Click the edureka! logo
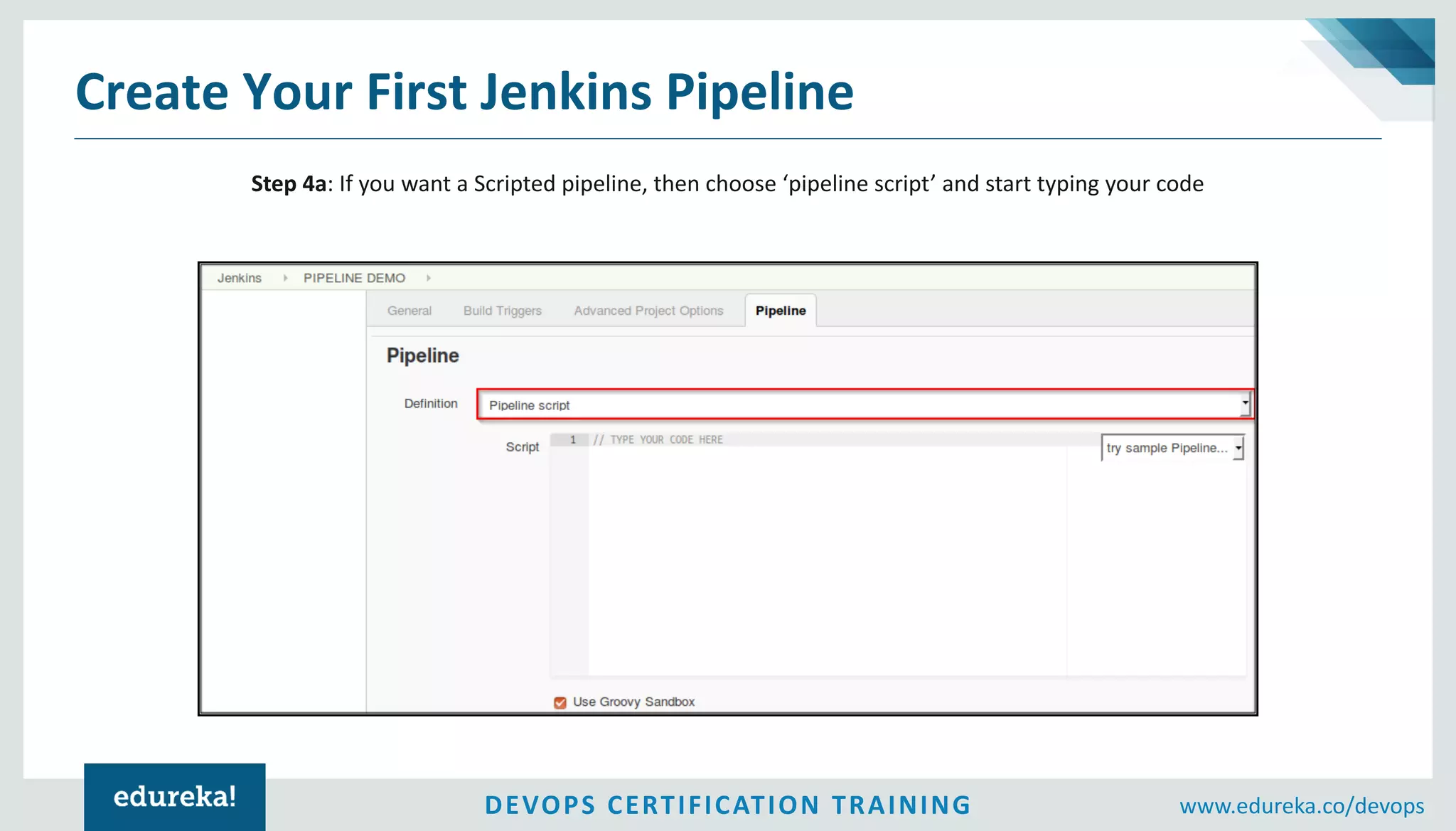 point(175,797)
